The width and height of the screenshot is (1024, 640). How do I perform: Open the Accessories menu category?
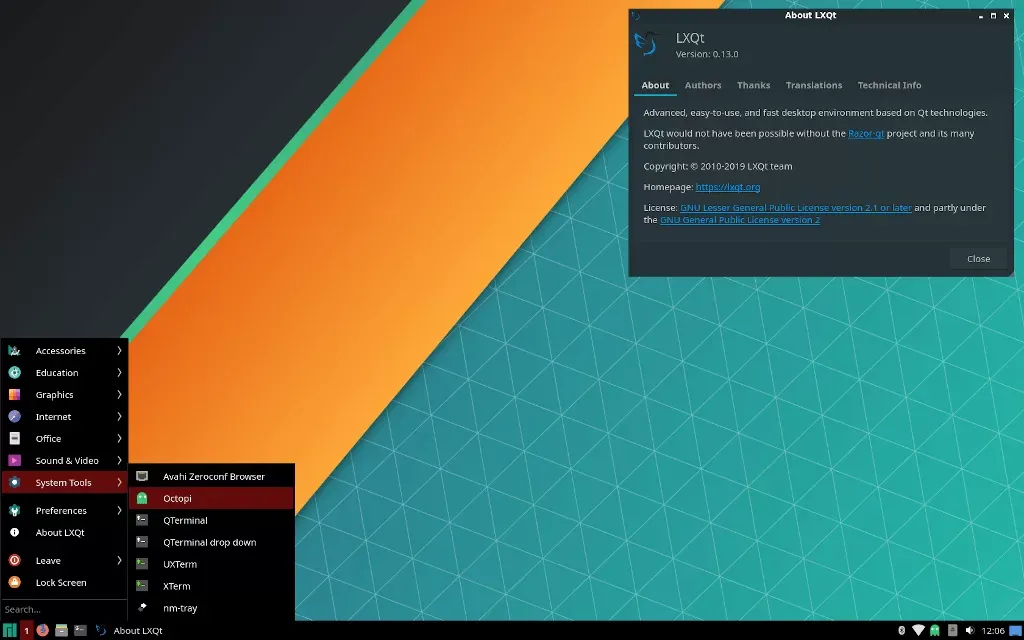click(x=65, y=351)
